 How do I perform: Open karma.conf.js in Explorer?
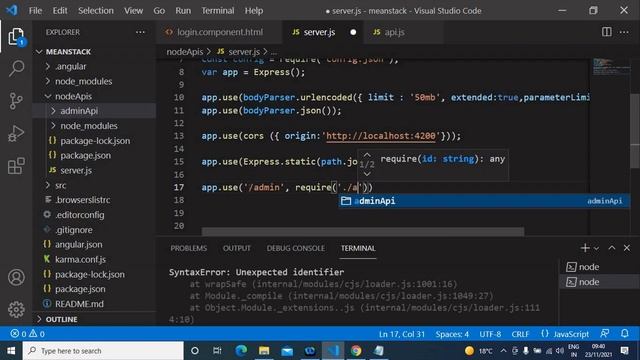tap(80, 259)
